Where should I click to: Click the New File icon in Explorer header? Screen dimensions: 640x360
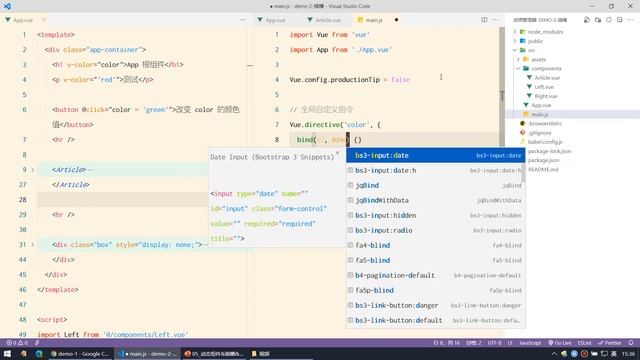click(587, 20)
